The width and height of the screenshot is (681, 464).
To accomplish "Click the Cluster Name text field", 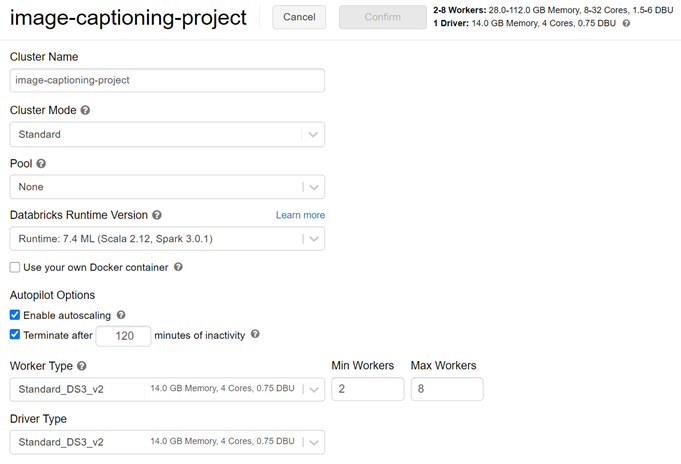I will tap(167, 81).
